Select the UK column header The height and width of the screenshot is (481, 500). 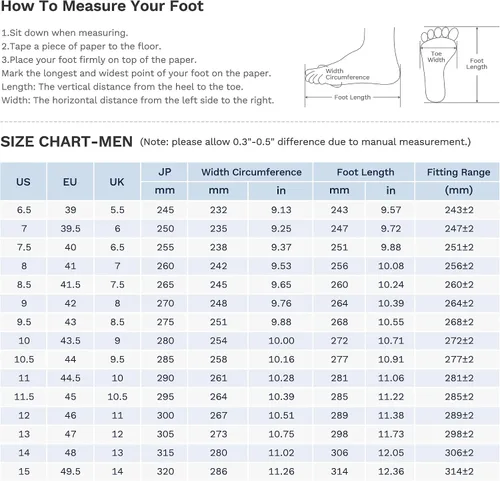coord(117,182)
